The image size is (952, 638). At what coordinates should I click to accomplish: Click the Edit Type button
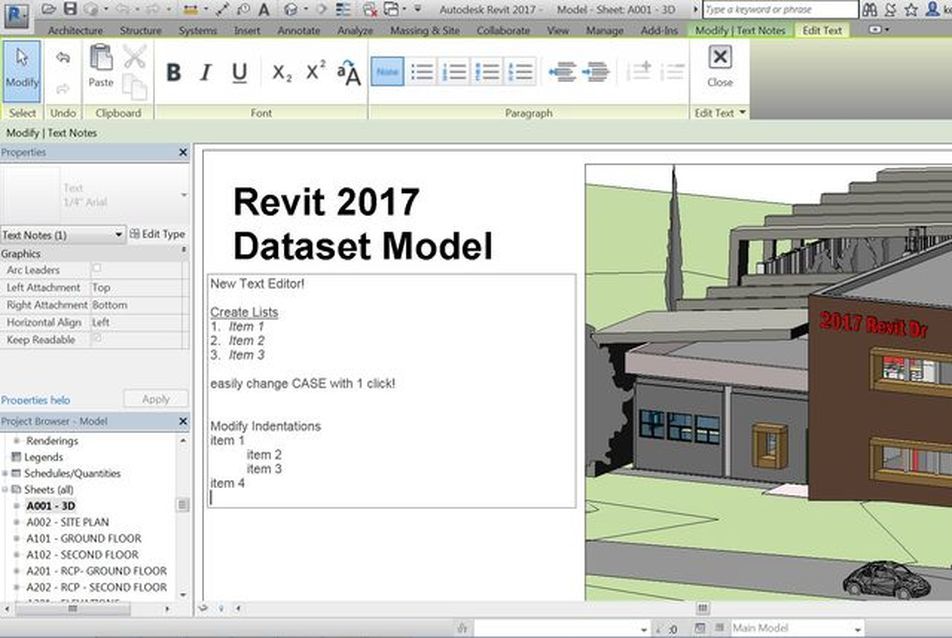coord(157,234)
